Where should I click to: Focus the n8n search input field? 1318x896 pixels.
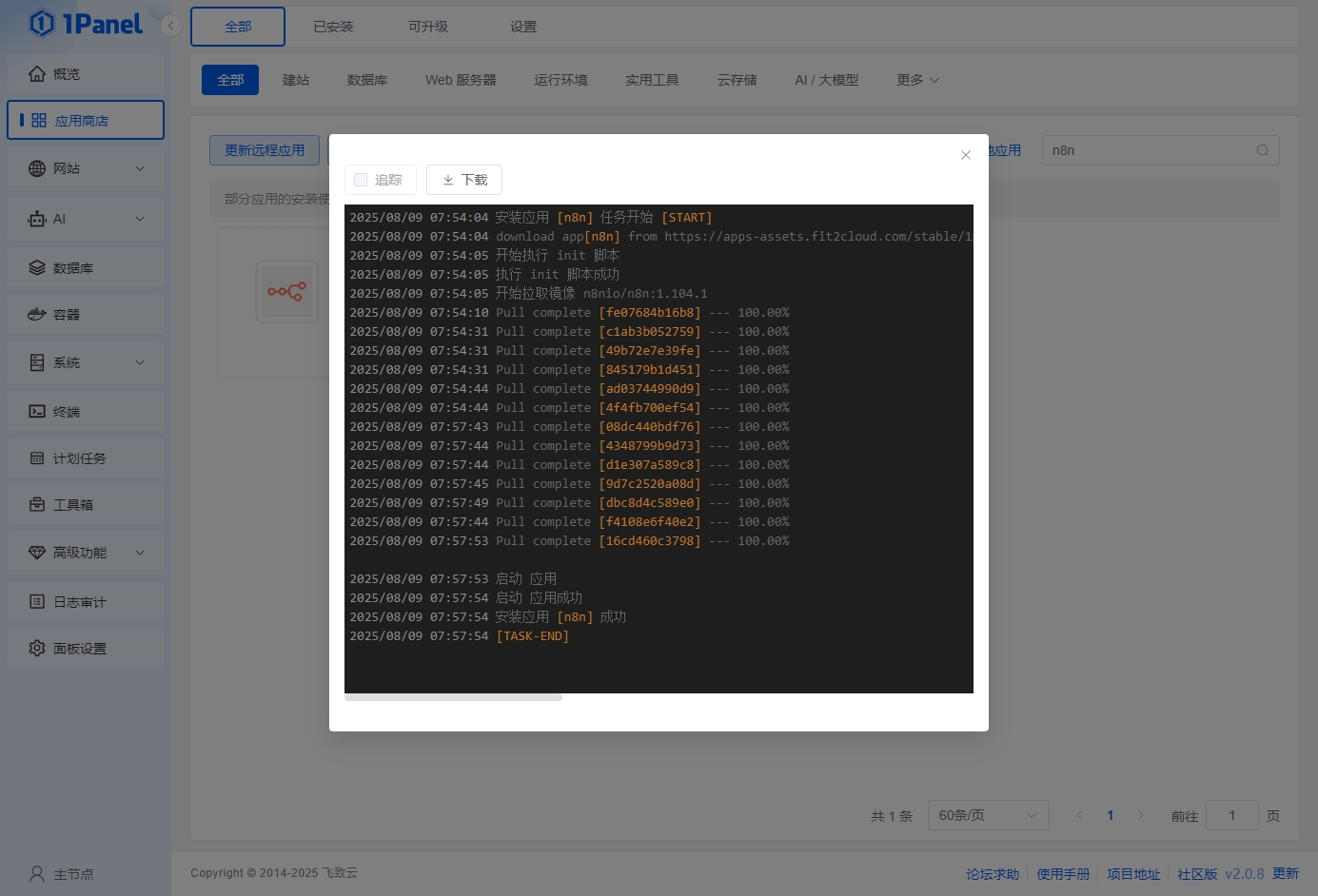[1161, 150]
